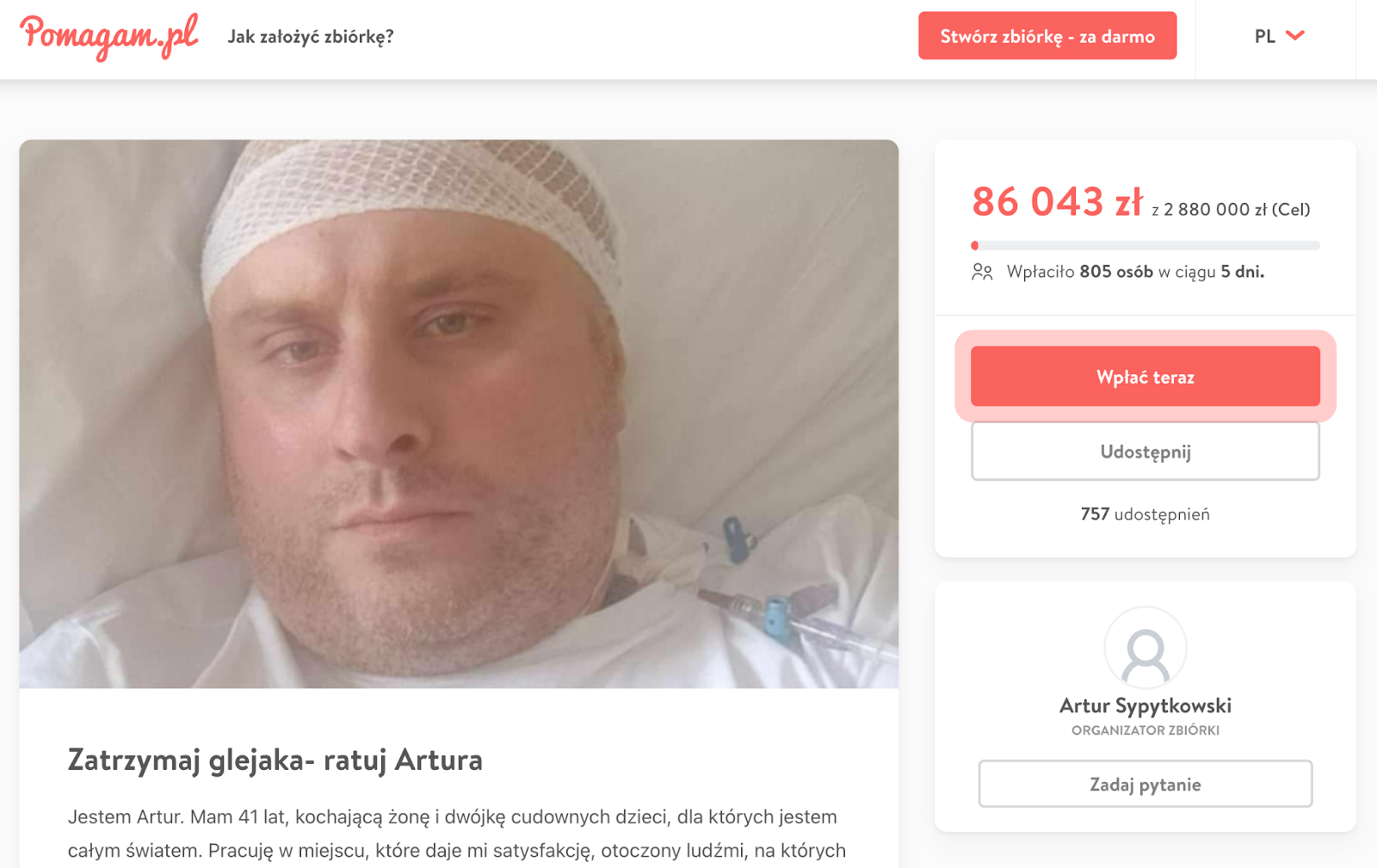Screen dimensions: 1377x868
Task: Select the PL language label
Action: [x=1264, y=36]
